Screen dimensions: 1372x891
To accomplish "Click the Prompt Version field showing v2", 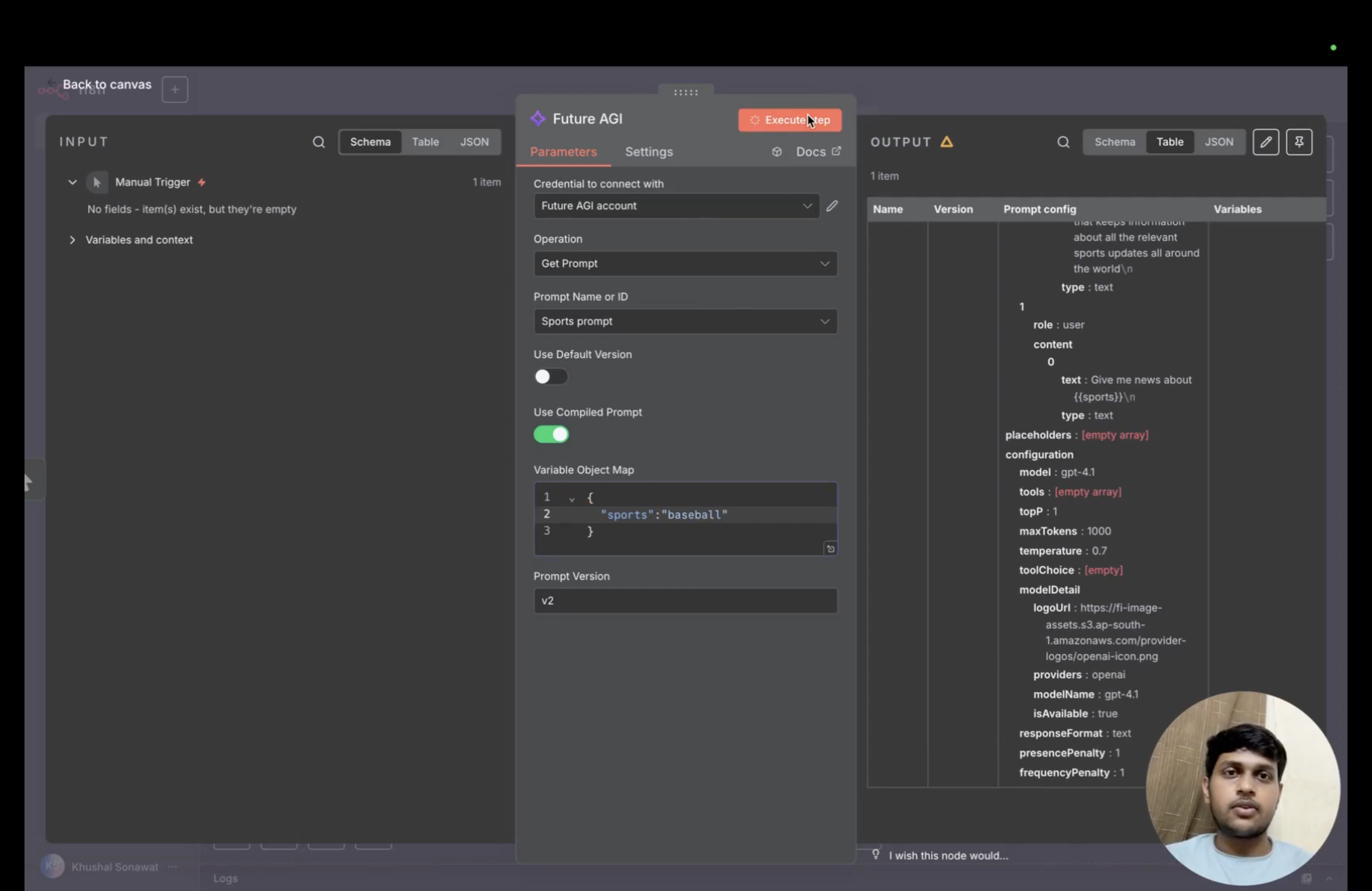I will coord(685,601).
